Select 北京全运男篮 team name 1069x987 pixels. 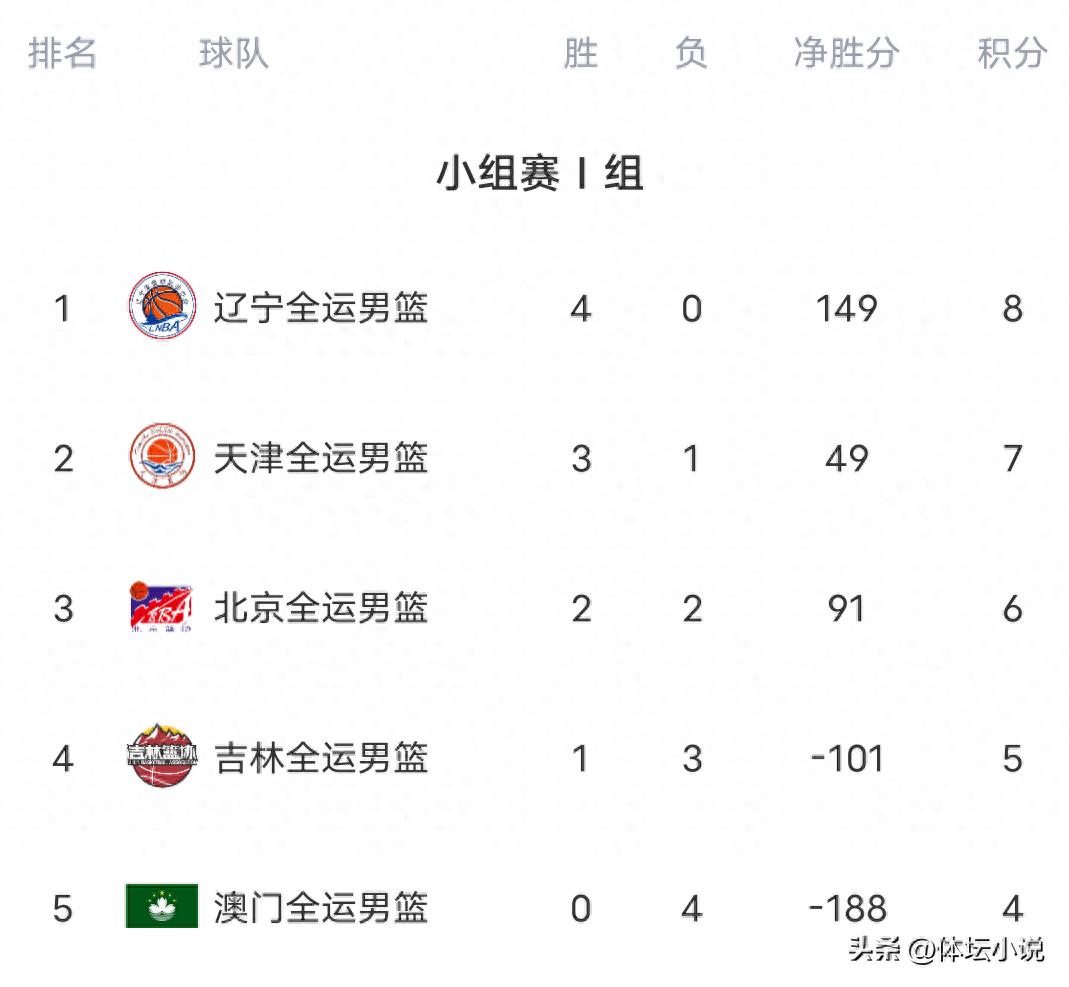coord(321,608)
